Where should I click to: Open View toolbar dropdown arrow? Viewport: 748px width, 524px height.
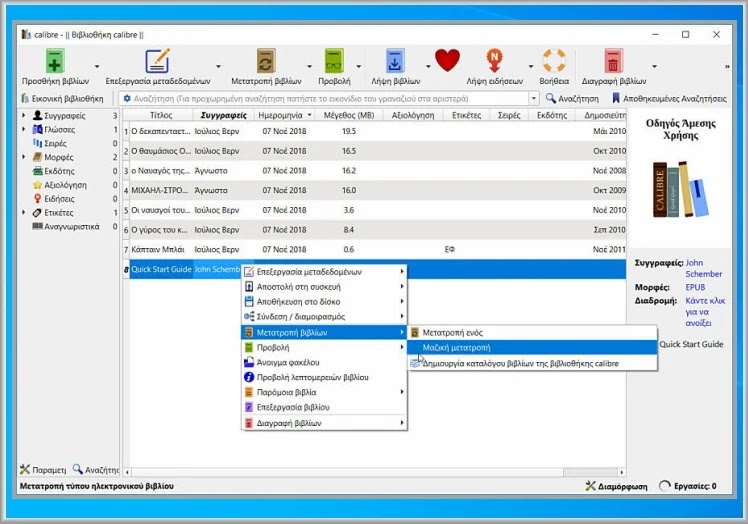(358, 66)
